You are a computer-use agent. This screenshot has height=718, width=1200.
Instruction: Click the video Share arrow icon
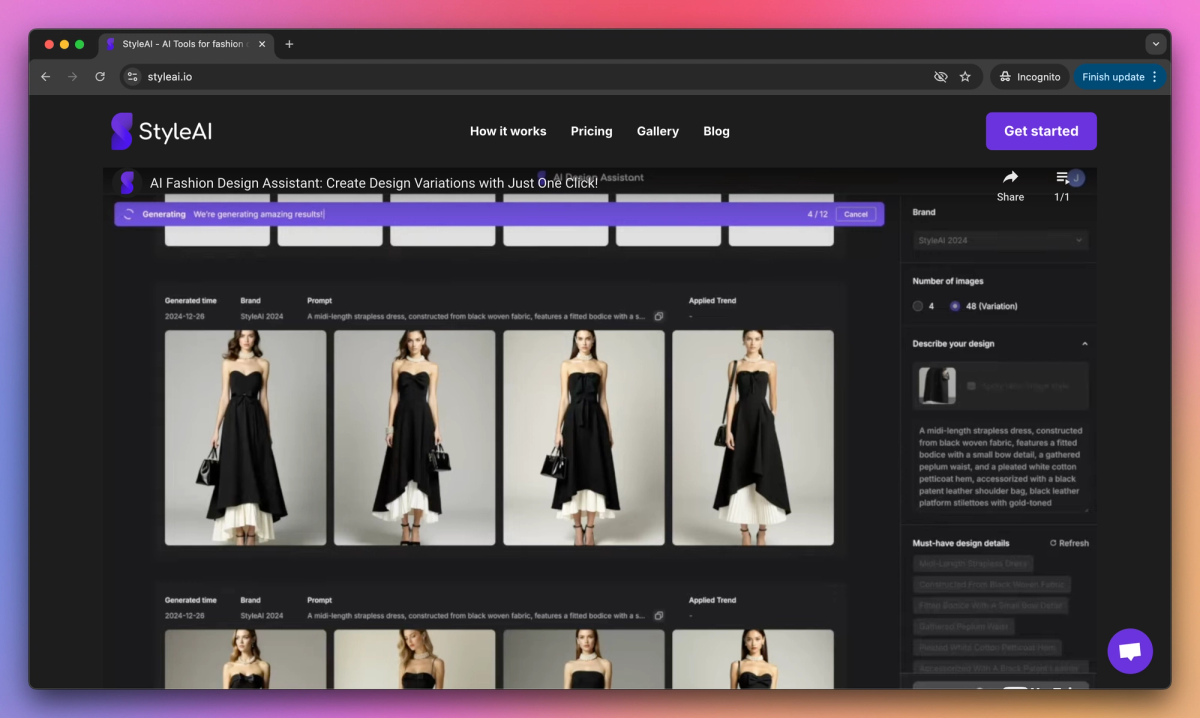point(1010,178)
